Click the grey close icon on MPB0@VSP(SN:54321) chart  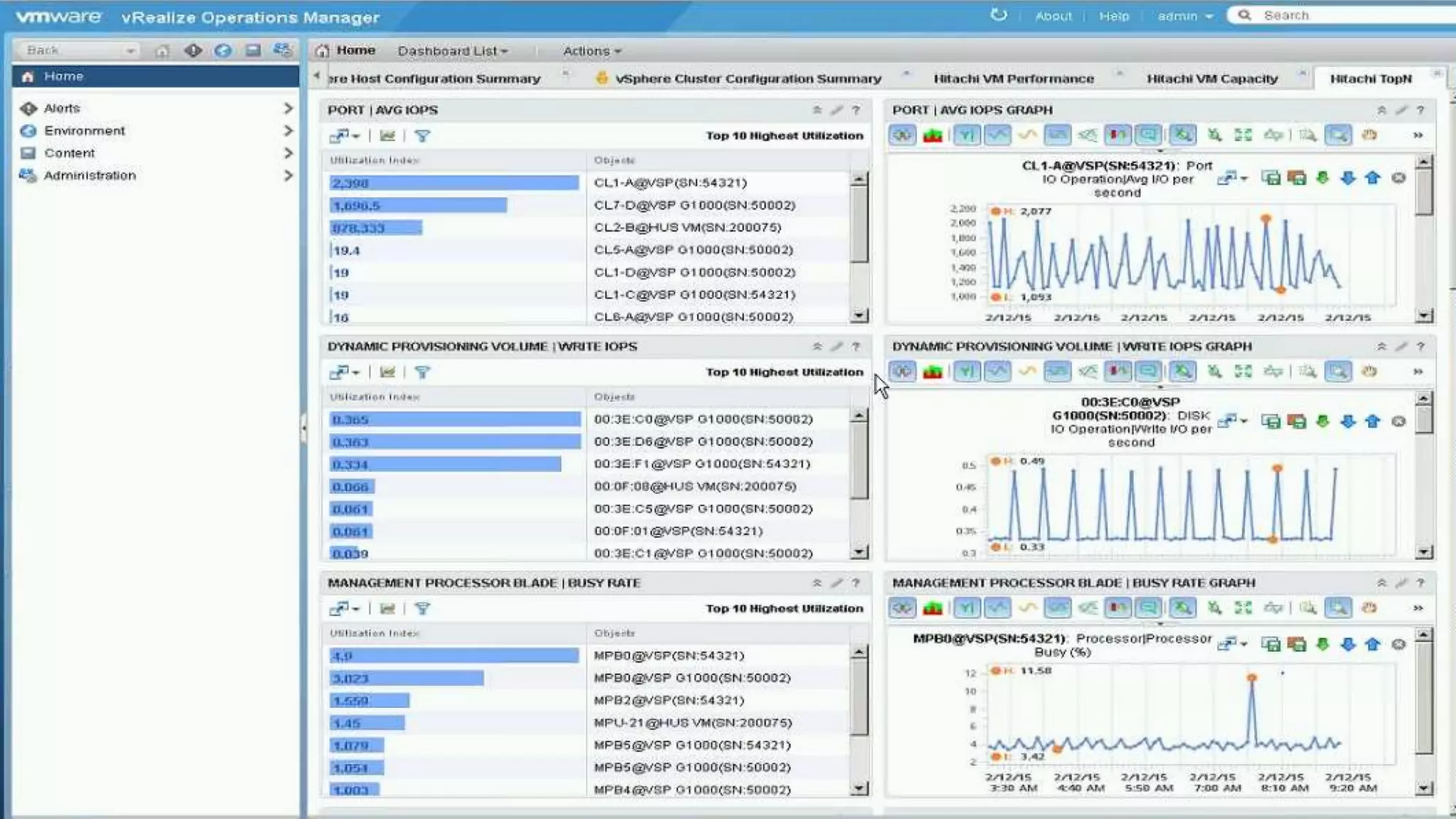(1398, 644)
